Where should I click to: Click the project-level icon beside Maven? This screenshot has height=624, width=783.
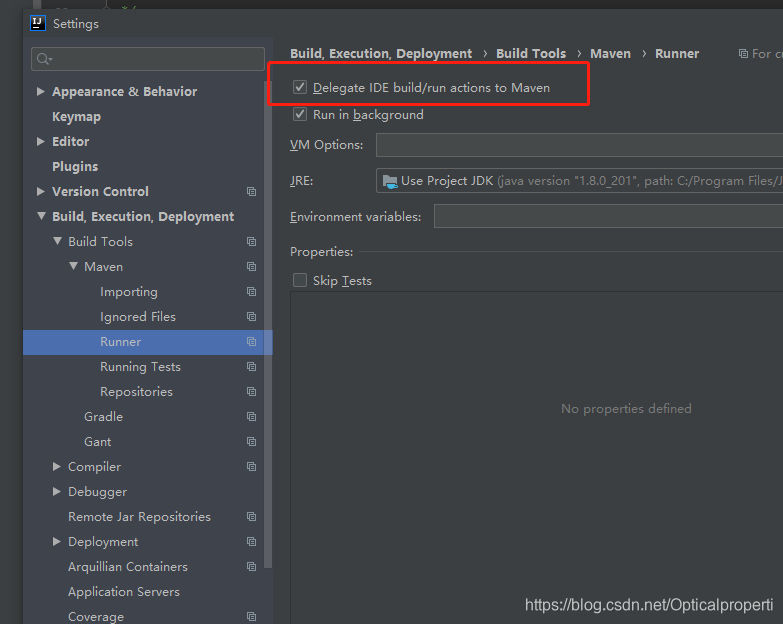point(252,267)
